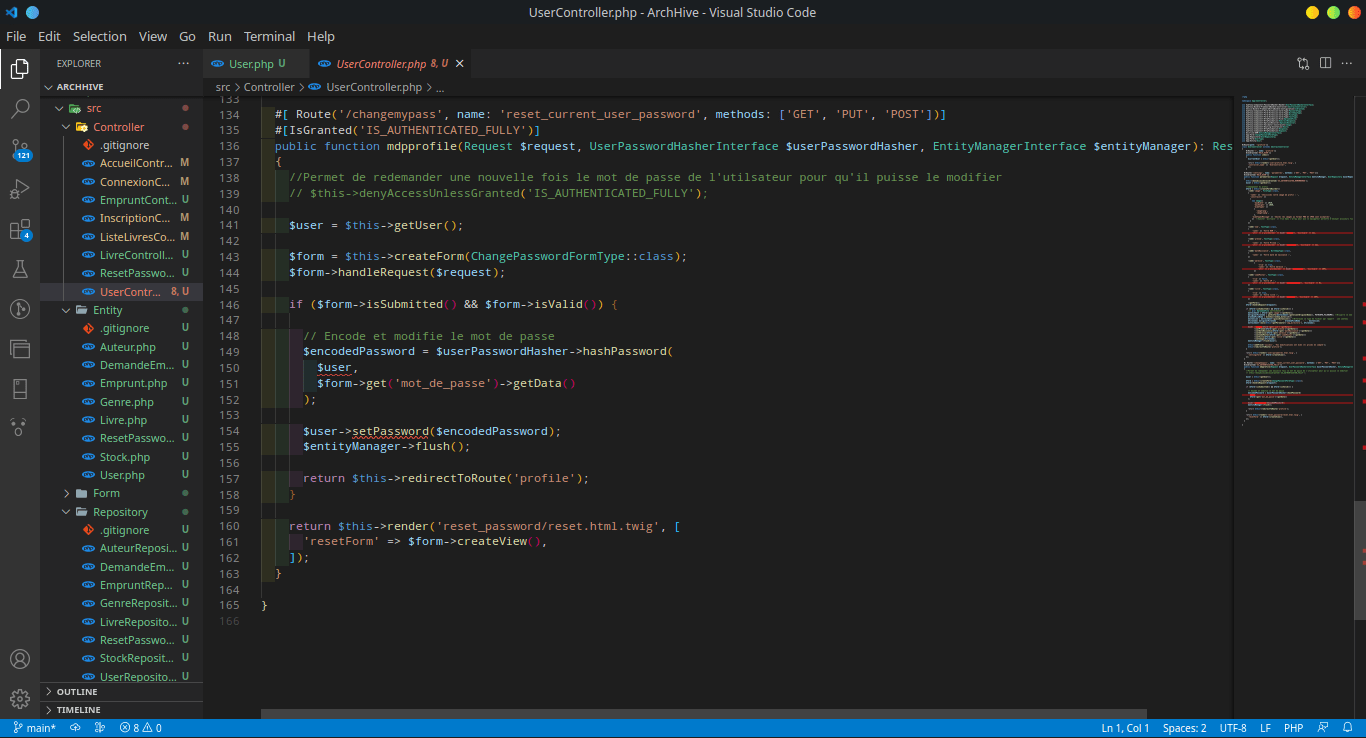
Task: Switch to the User.php tab
Action: [250, 64]
